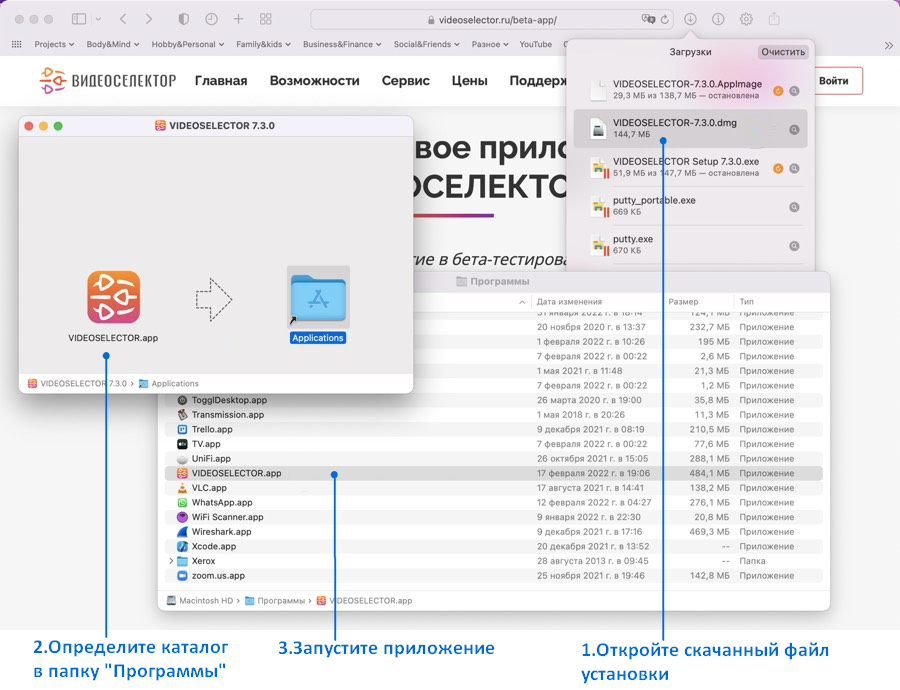Open the Family&kids bookmarks folder
This screenshot has height=690, width=900.
tap(263, 44)
